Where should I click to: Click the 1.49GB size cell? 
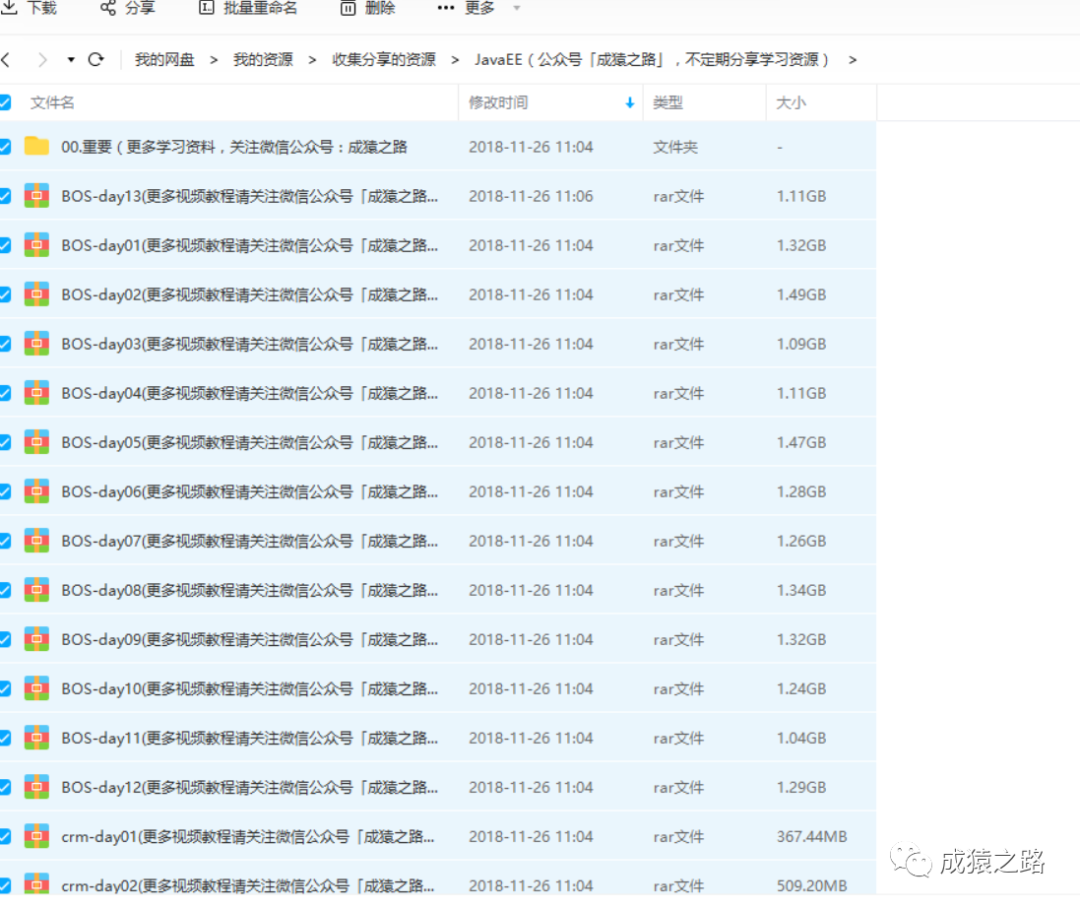point(802,295)
